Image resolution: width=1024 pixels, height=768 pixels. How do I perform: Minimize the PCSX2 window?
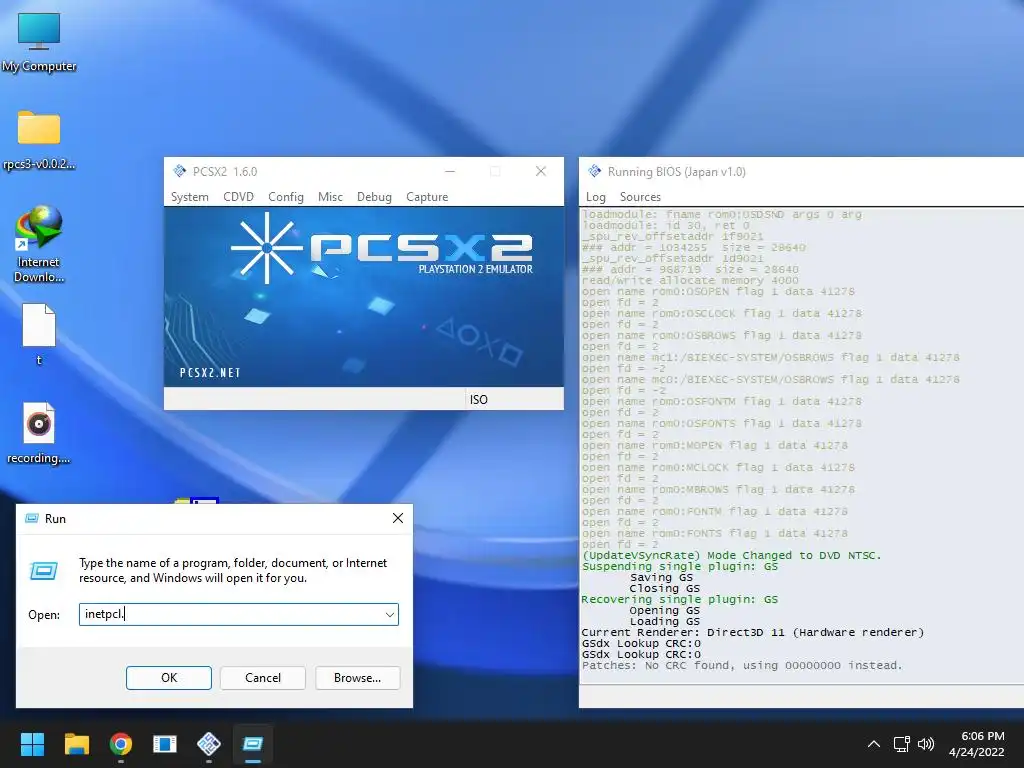pos(450,171)
